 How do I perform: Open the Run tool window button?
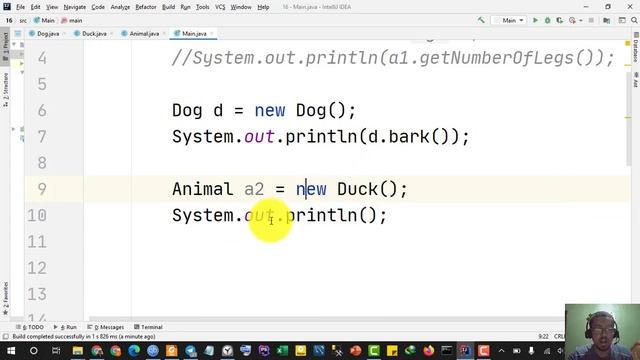click(x=65, y=327)
